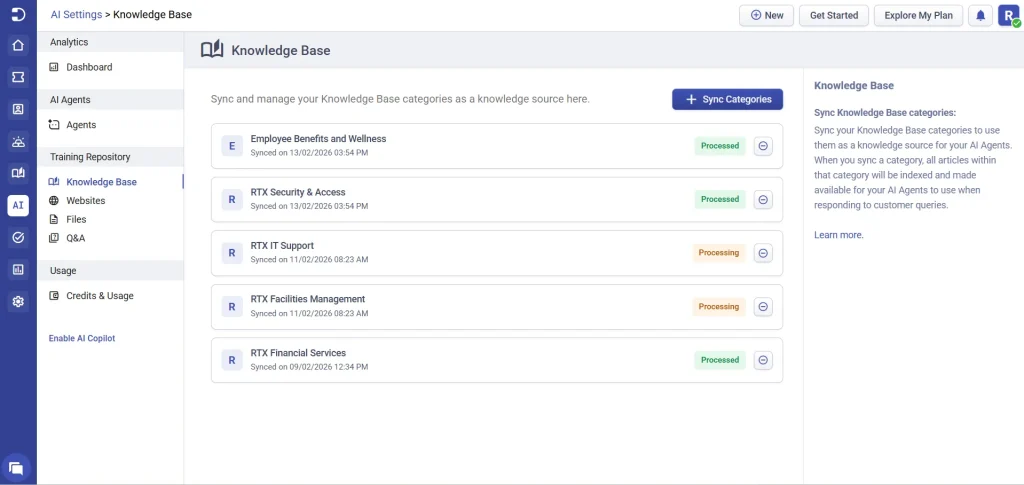This screenshot has width=1024, height=485.
Task: Click Processed status of RTX Security & Access
Action: pyautogui.click(x=720, y=200)
